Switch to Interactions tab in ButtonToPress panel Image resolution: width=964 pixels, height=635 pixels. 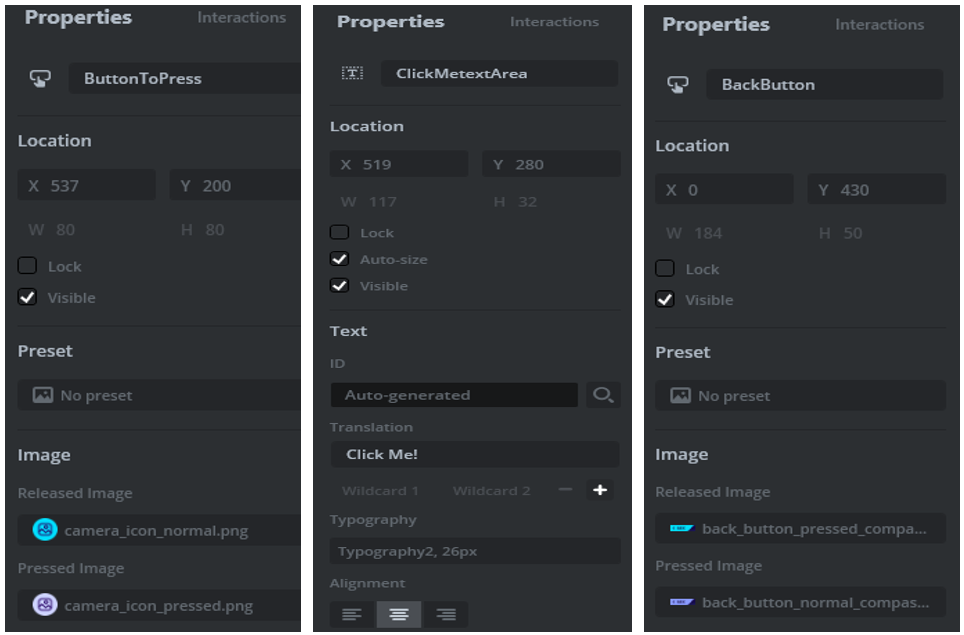point(241,18)
